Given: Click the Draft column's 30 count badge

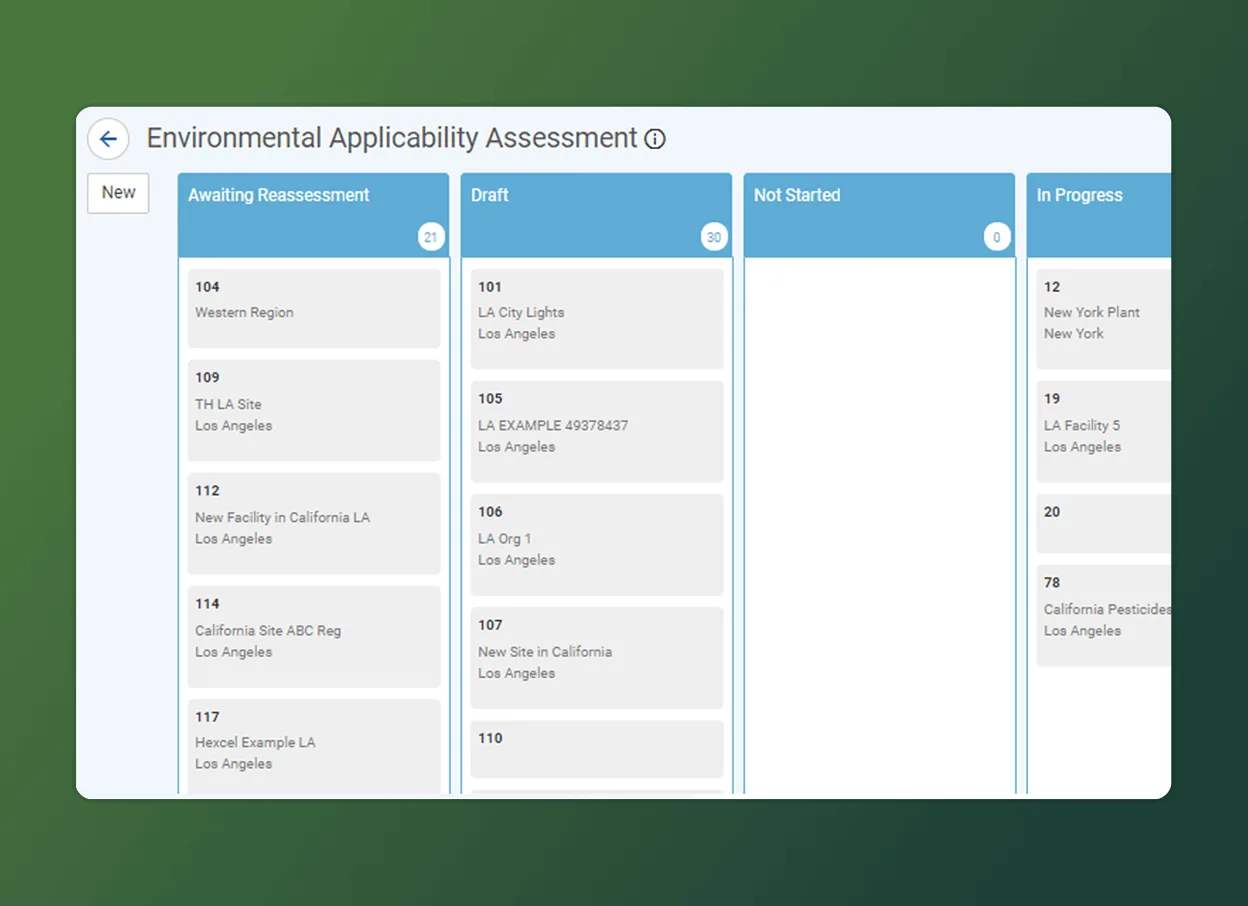Looking at the screenshot, I should 714,237.
